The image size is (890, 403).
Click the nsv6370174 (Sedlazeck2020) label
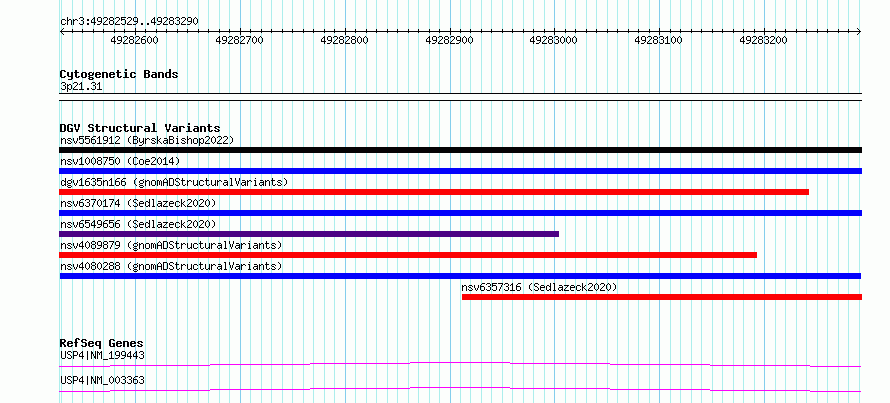[x=138, y=203]
